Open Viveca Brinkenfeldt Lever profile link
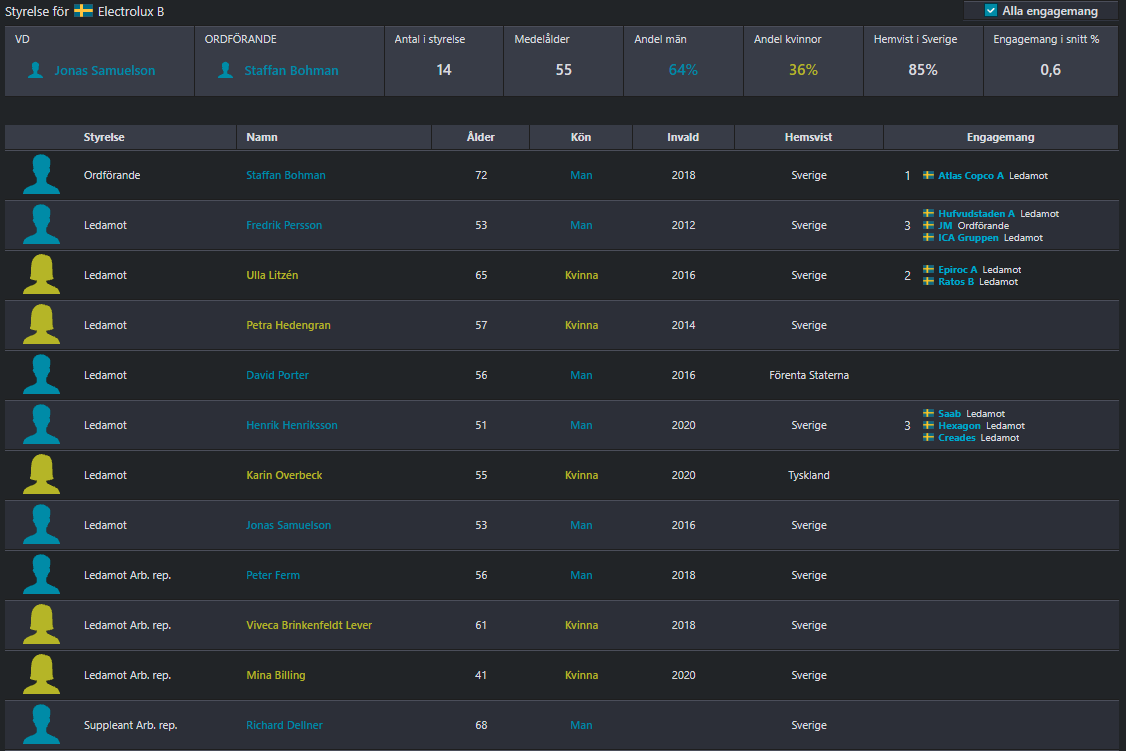 click(309, 625)
